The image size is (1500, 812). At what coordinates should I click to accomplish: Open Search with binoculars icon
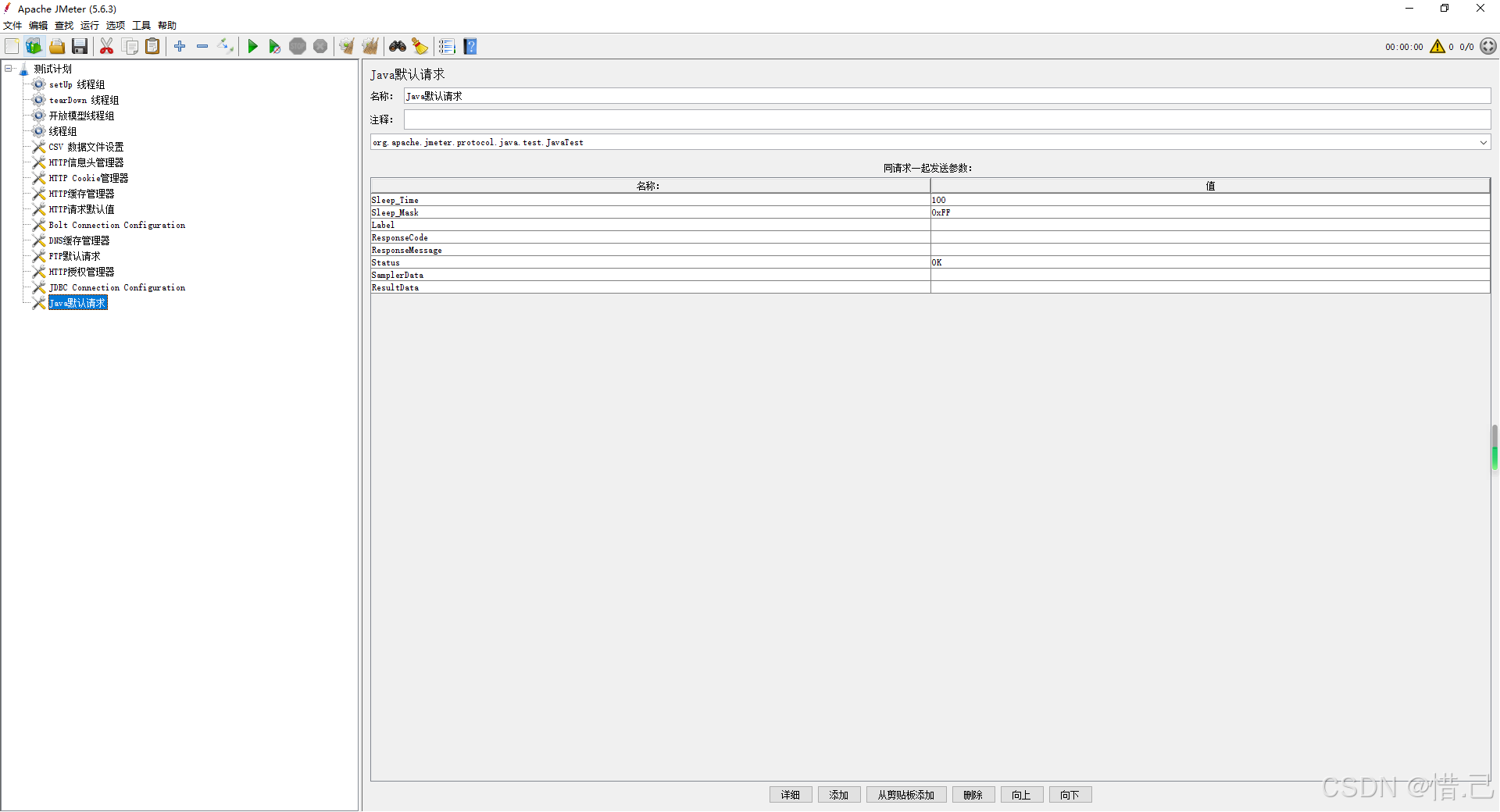pyautogui.click(x=398, y=47)
